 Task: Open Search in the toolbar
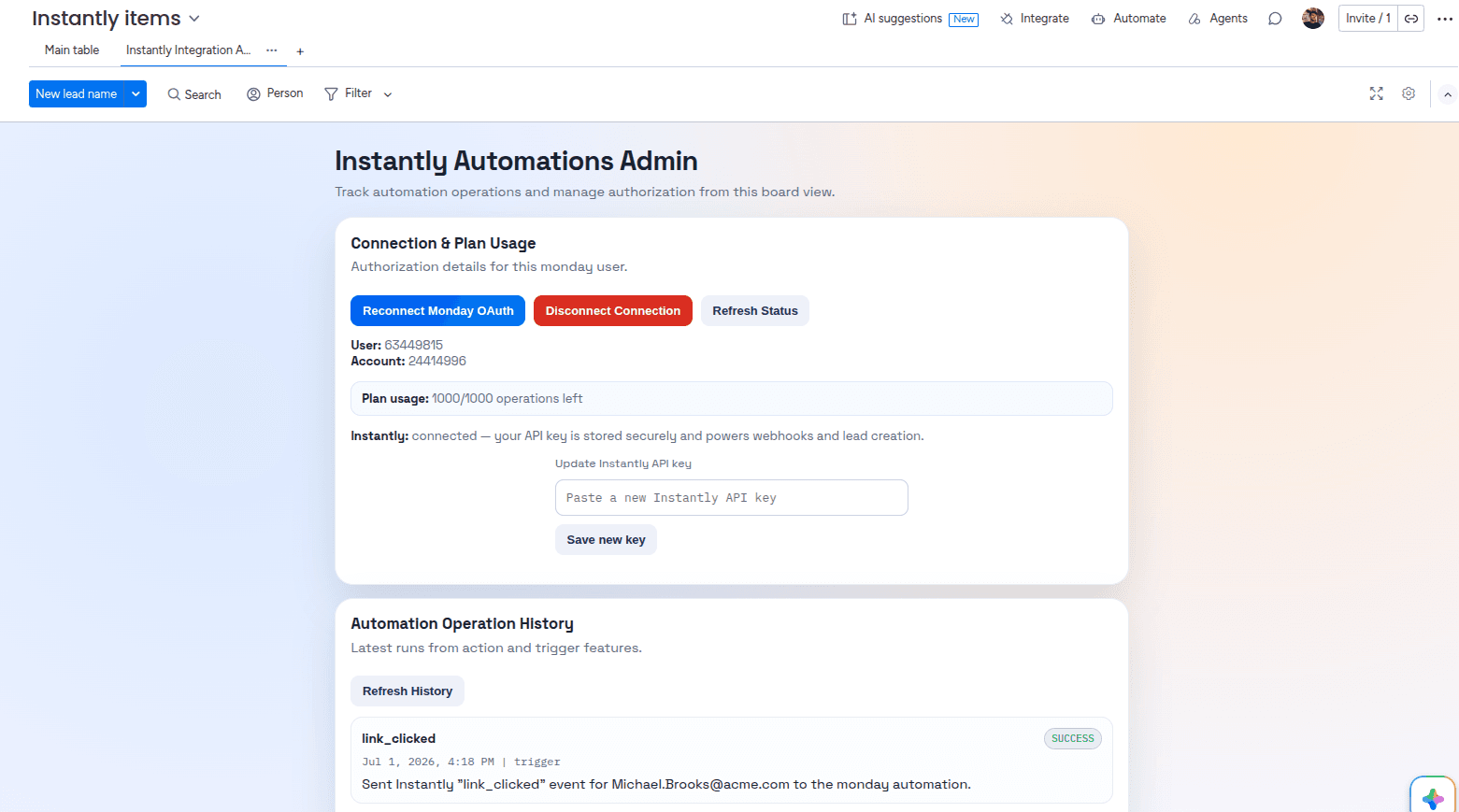pyautogui.click(x=194, y=94)
